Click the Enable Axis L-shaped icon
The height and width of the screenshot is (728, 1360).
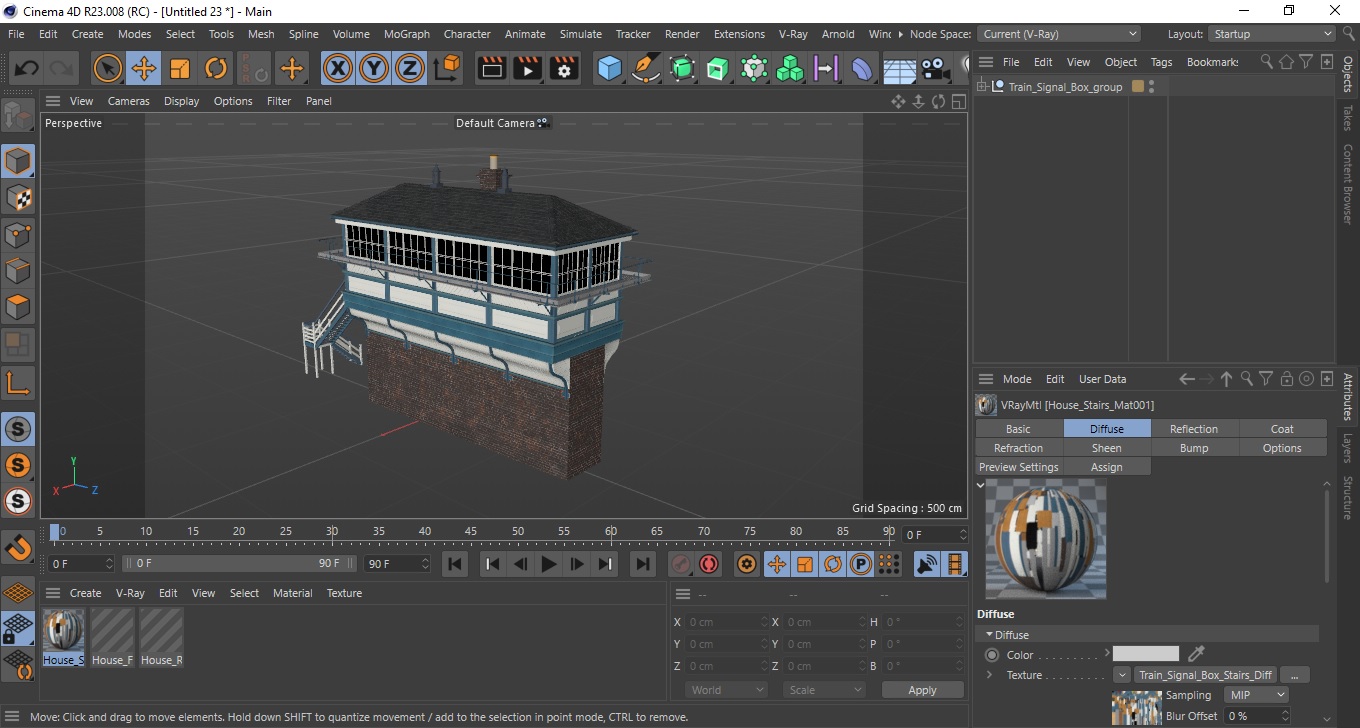18,382
